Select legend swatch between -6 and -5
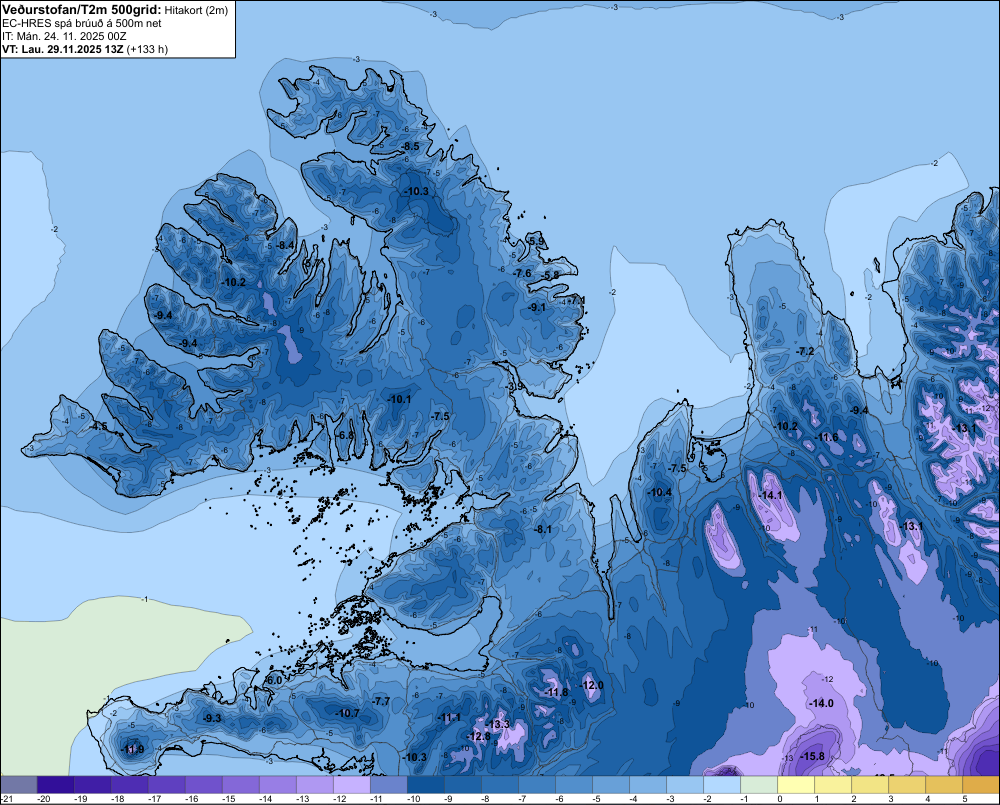1000x805 pixels. tap(573, 784)
